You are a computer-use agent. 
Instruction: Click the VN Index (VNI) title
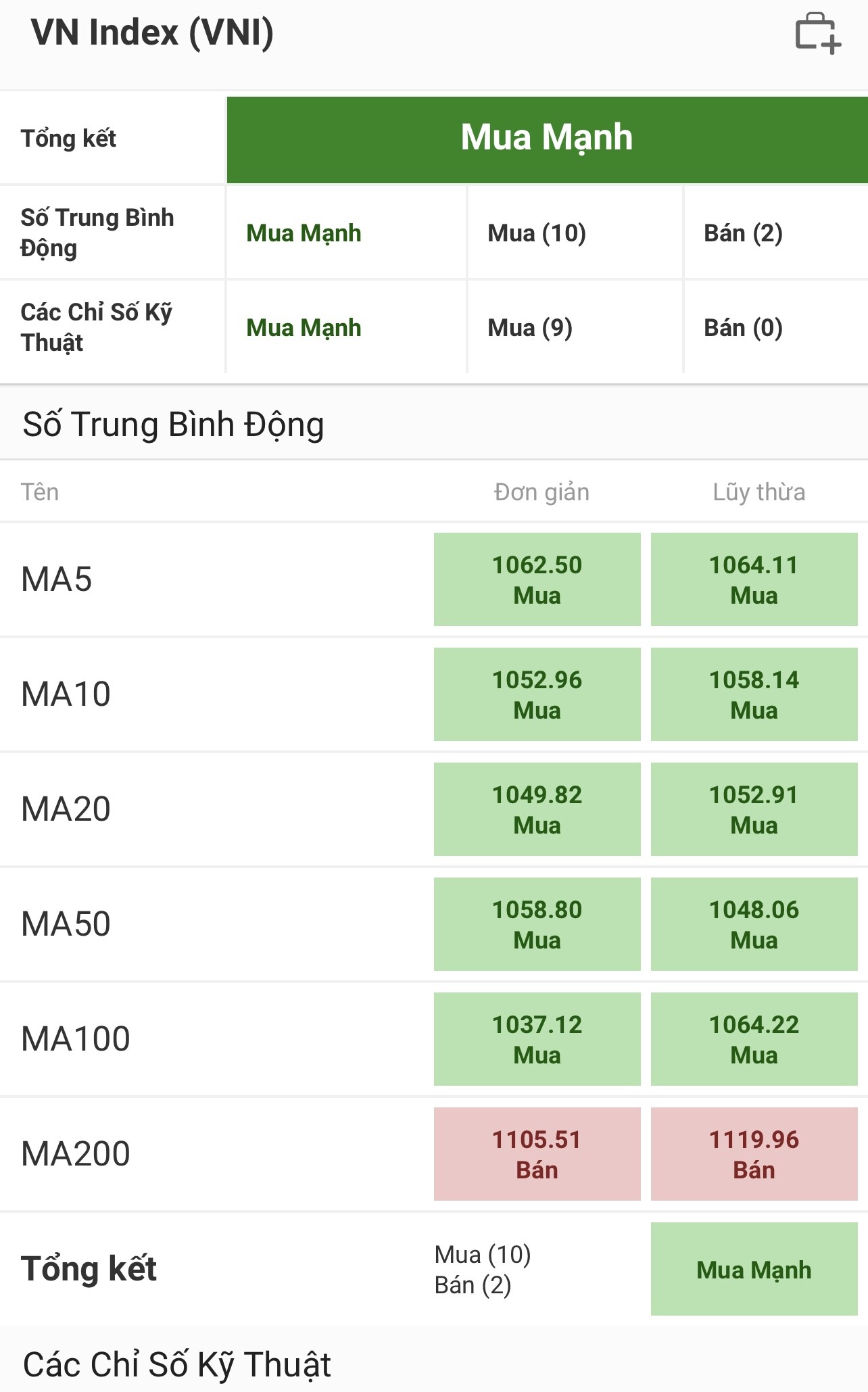(x=152, y=32)
